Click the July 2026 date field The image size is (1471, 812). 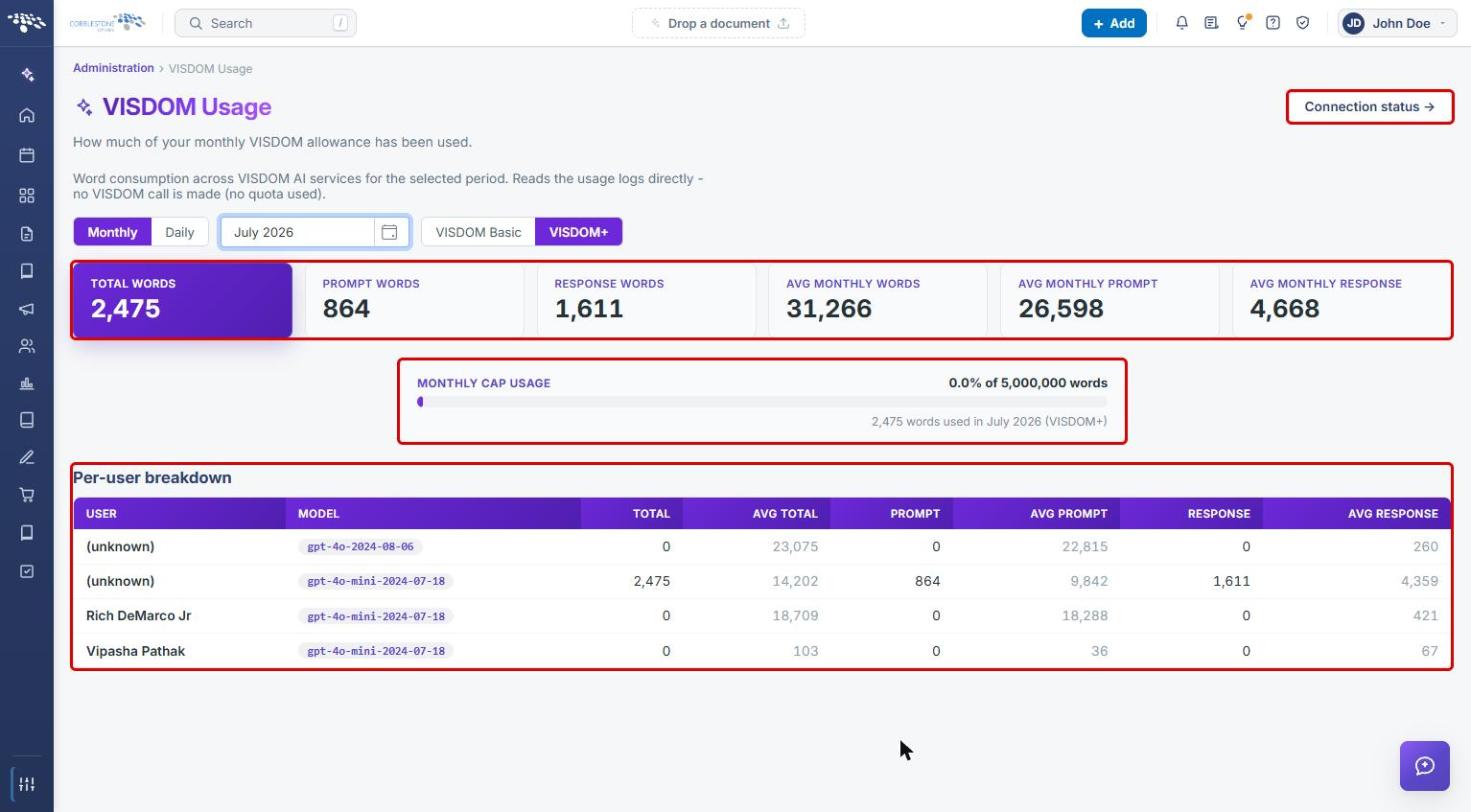(315, 232)
